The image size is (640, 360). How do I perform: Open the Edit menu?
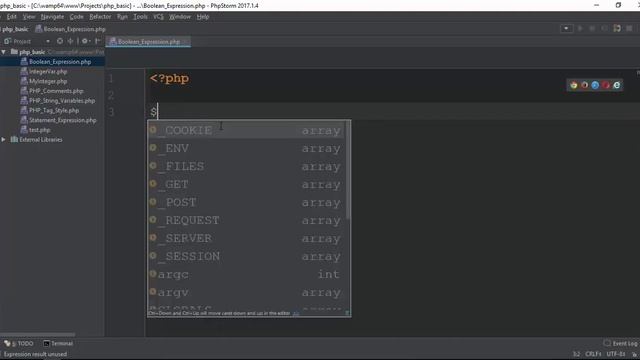click(x=11, y=17)
